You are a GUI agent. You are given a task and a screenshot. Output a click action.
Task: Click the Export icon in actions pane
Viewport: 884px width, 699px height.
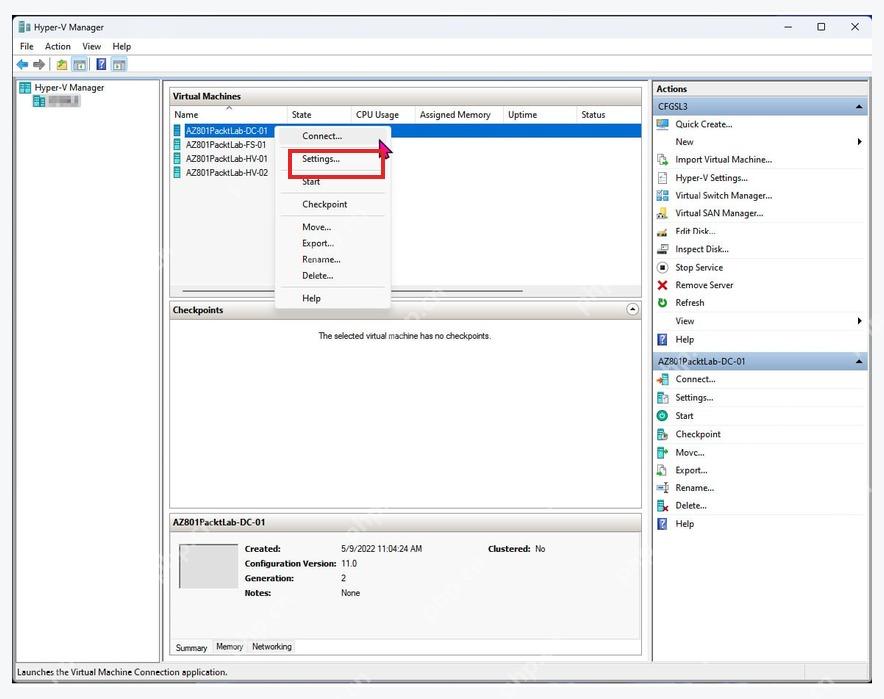coord(662,470)
